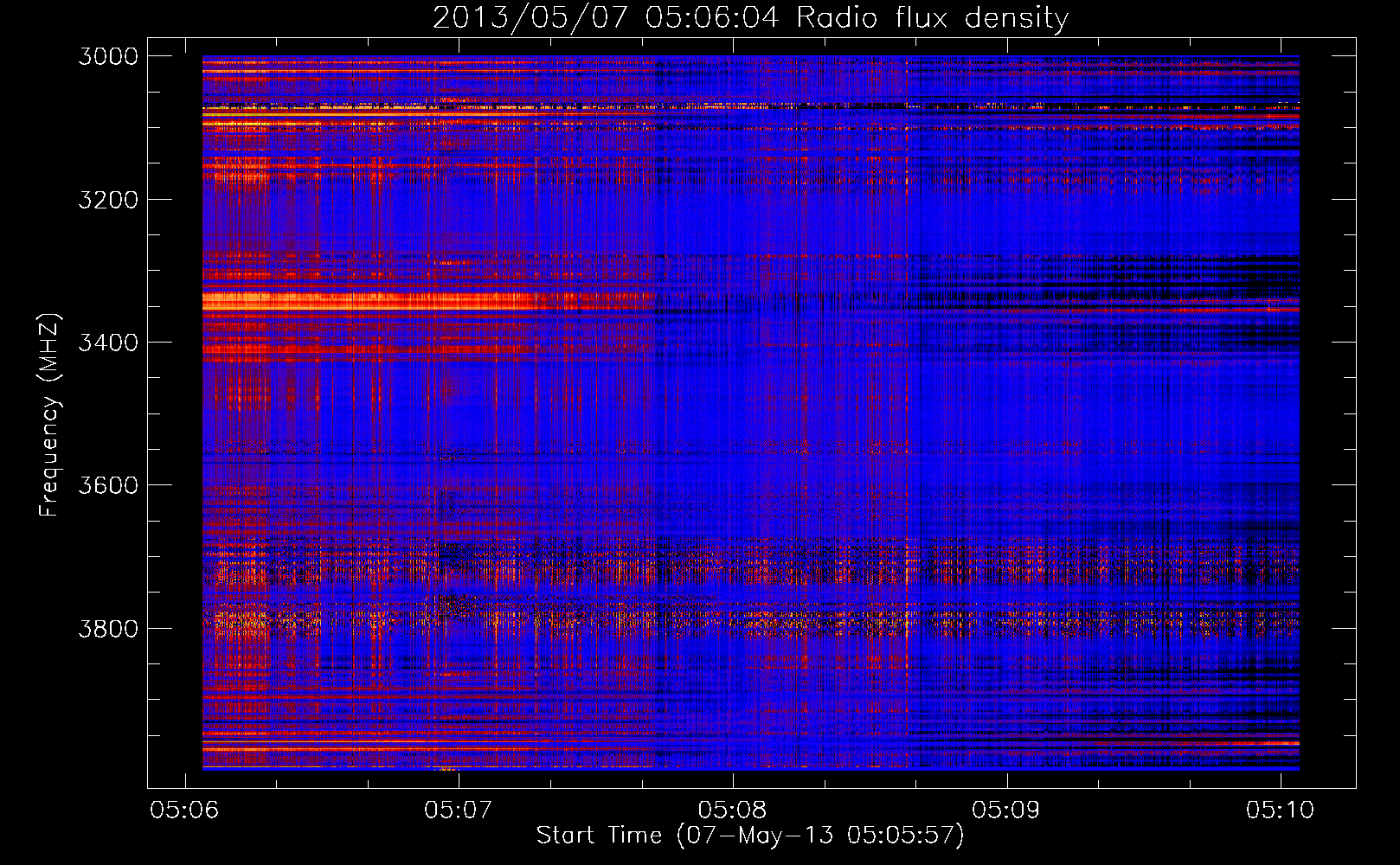The height and width of the screenshot is (865, 1400).
Task: Click the 'Start Time (07-May-13 05:05:57)' label
Action: click(x=750, y=835)
